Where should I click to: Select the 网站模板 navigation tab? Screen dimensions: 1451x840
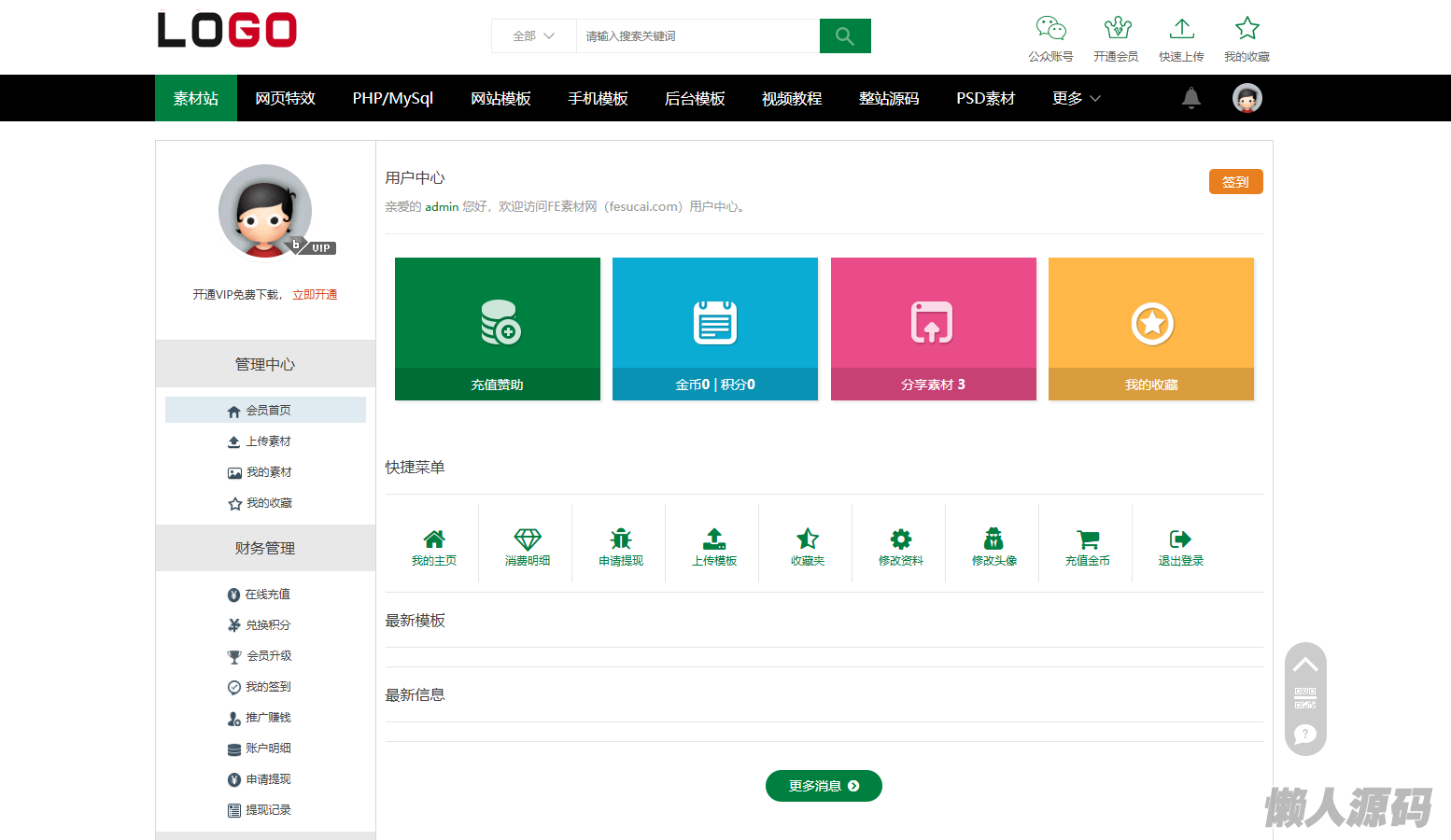(x=500, y=98)
